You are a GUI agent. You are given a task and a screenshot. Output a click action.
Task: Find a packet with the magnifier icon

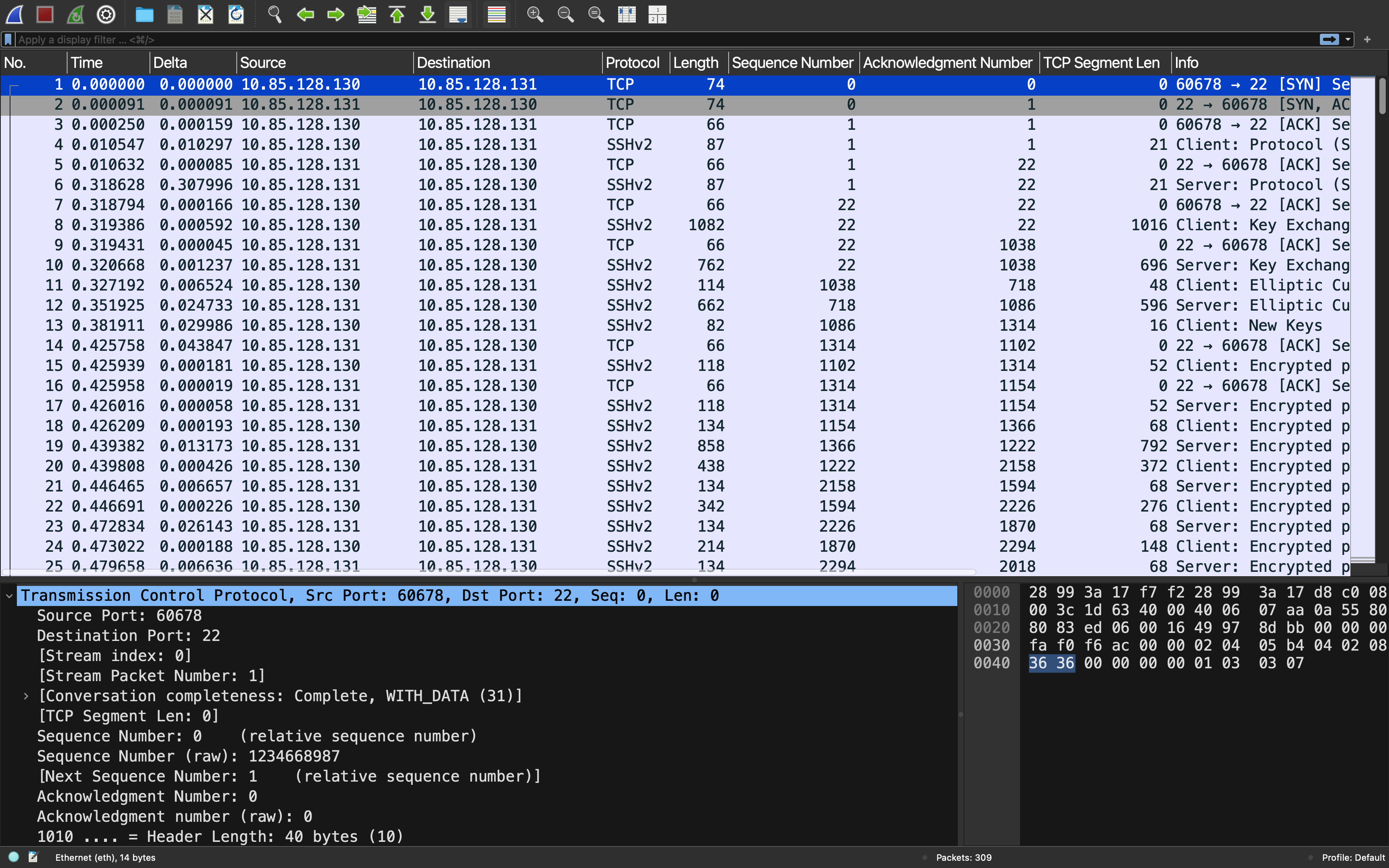point(275,14)
